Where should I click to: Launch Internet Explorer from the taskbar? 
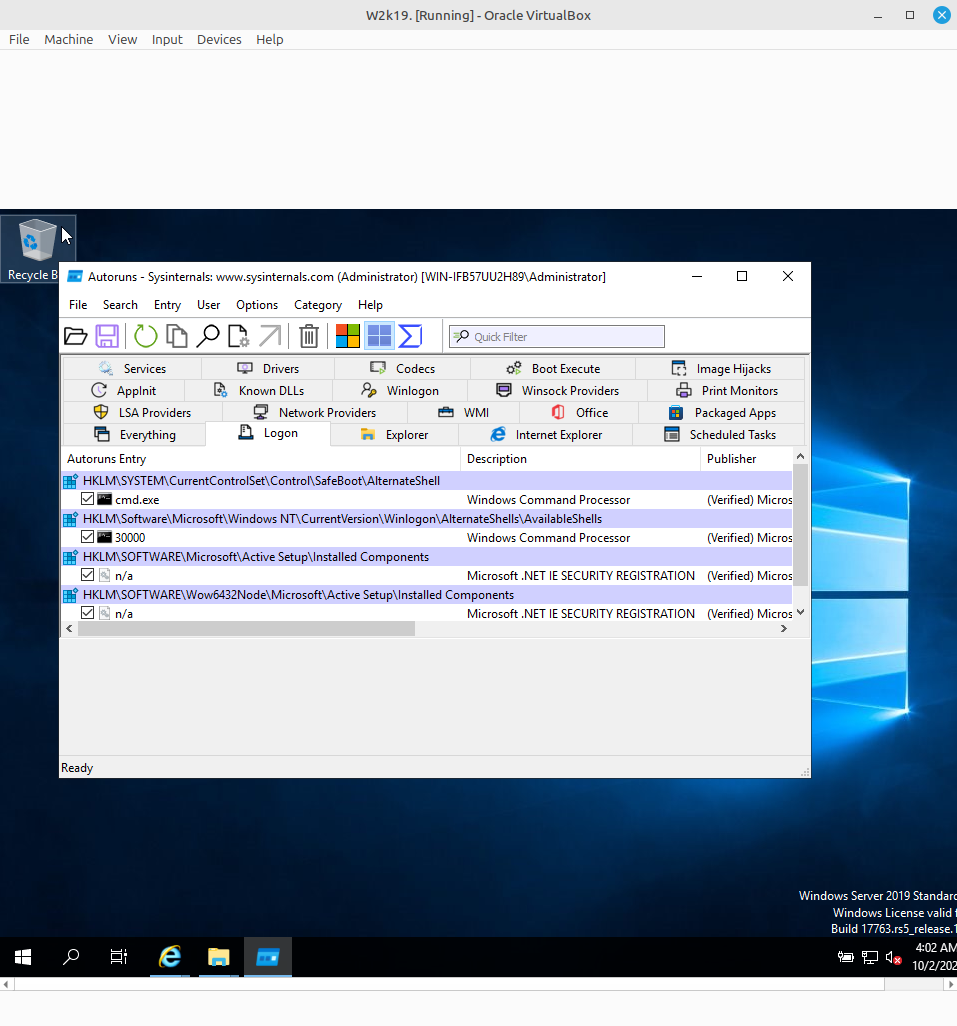click(170, 957)
